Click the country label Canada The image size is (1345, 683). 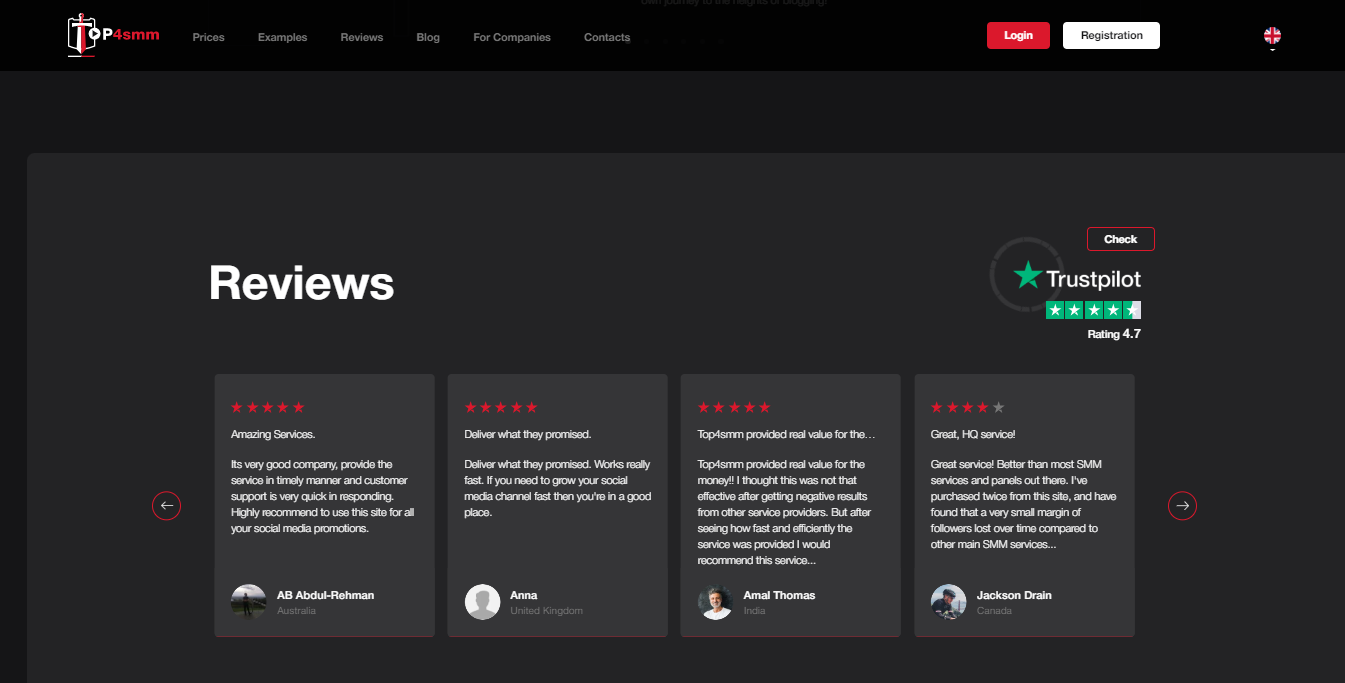coord(995,611)
